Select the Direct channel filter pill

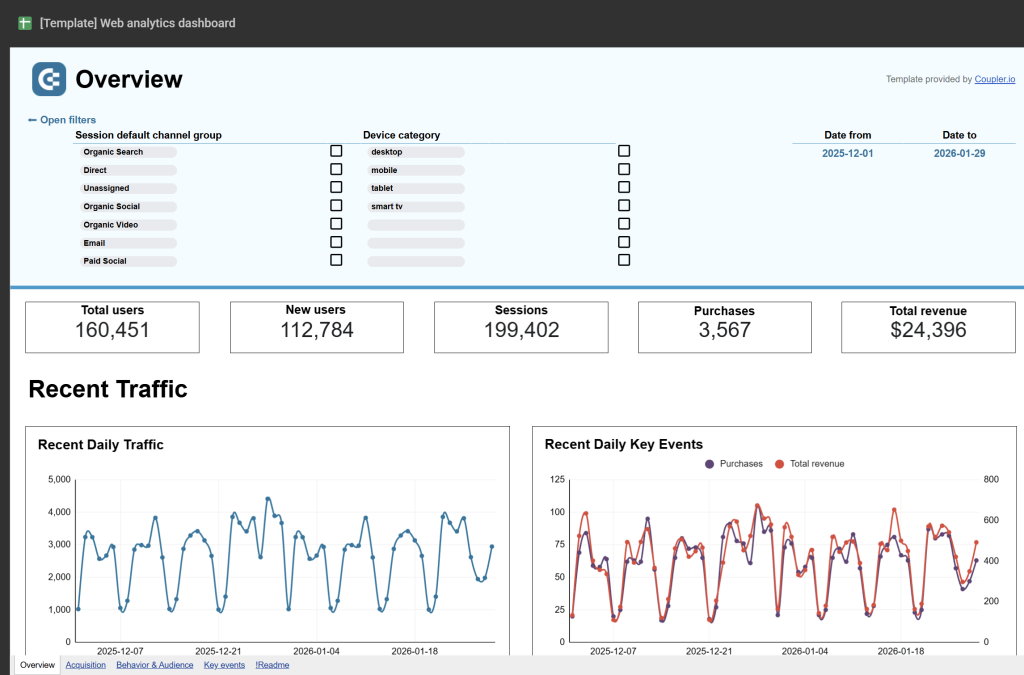[x=129, y=169]
